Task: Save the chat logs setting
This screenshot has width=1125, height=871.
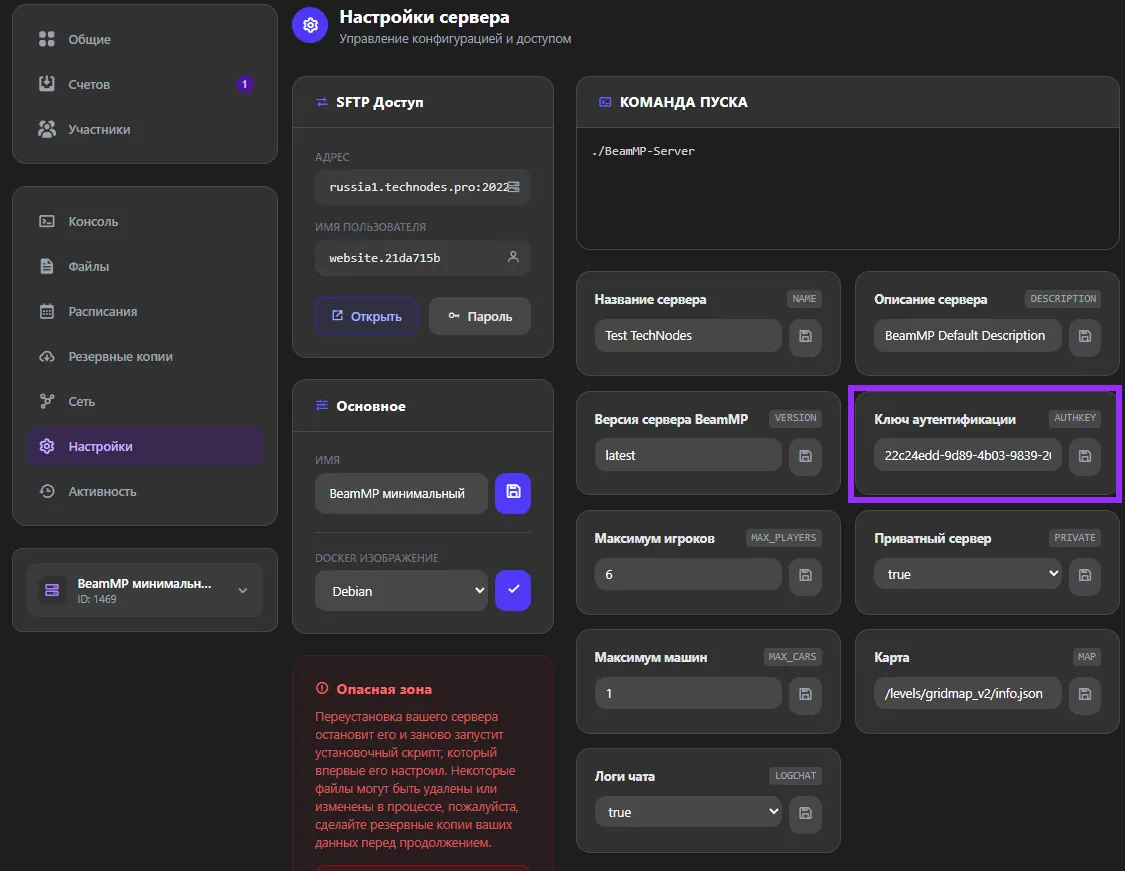Action: point(805,813)
